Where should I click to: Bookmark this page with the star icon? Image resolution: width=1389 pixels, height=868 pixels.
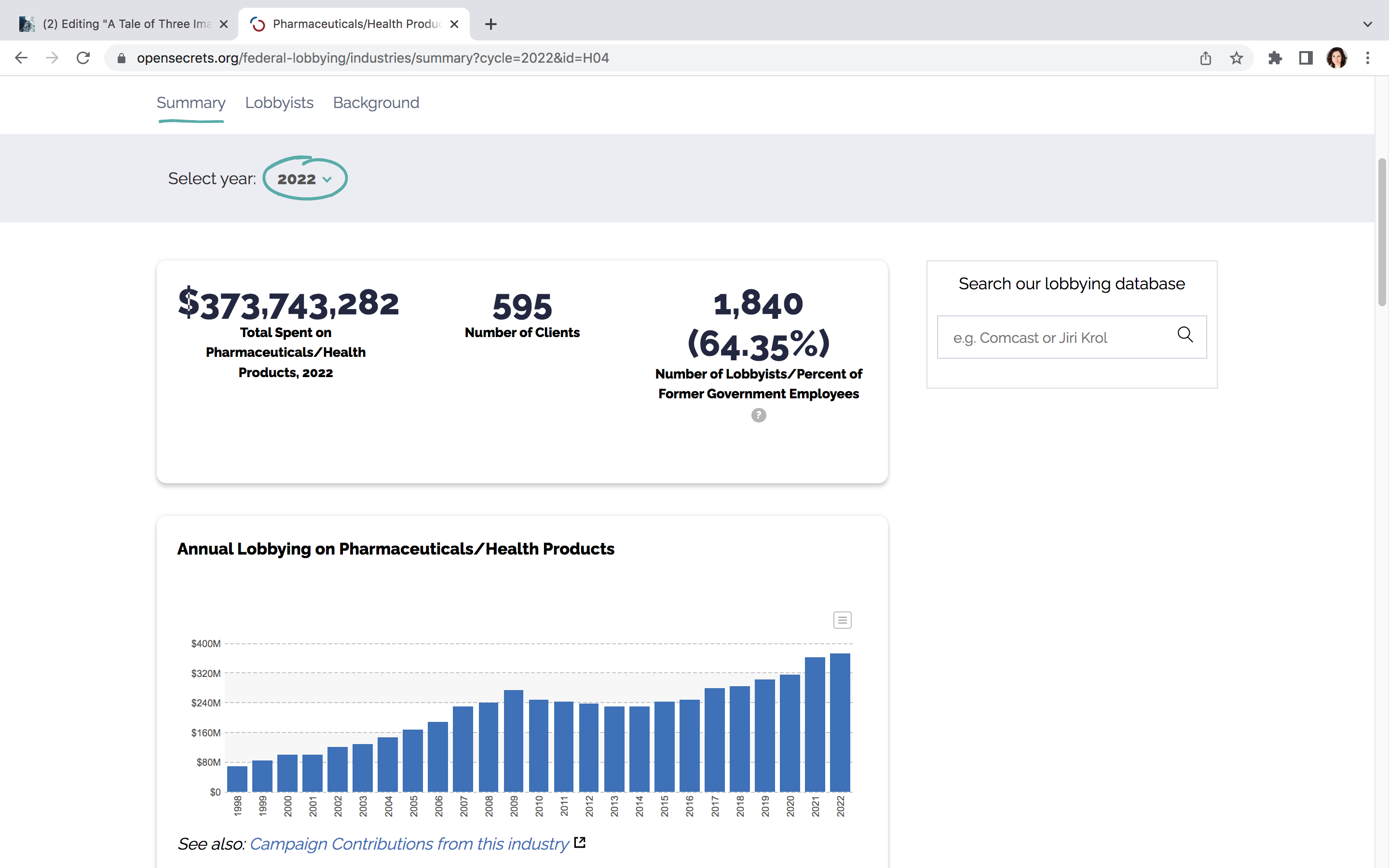click(1236, 58)
